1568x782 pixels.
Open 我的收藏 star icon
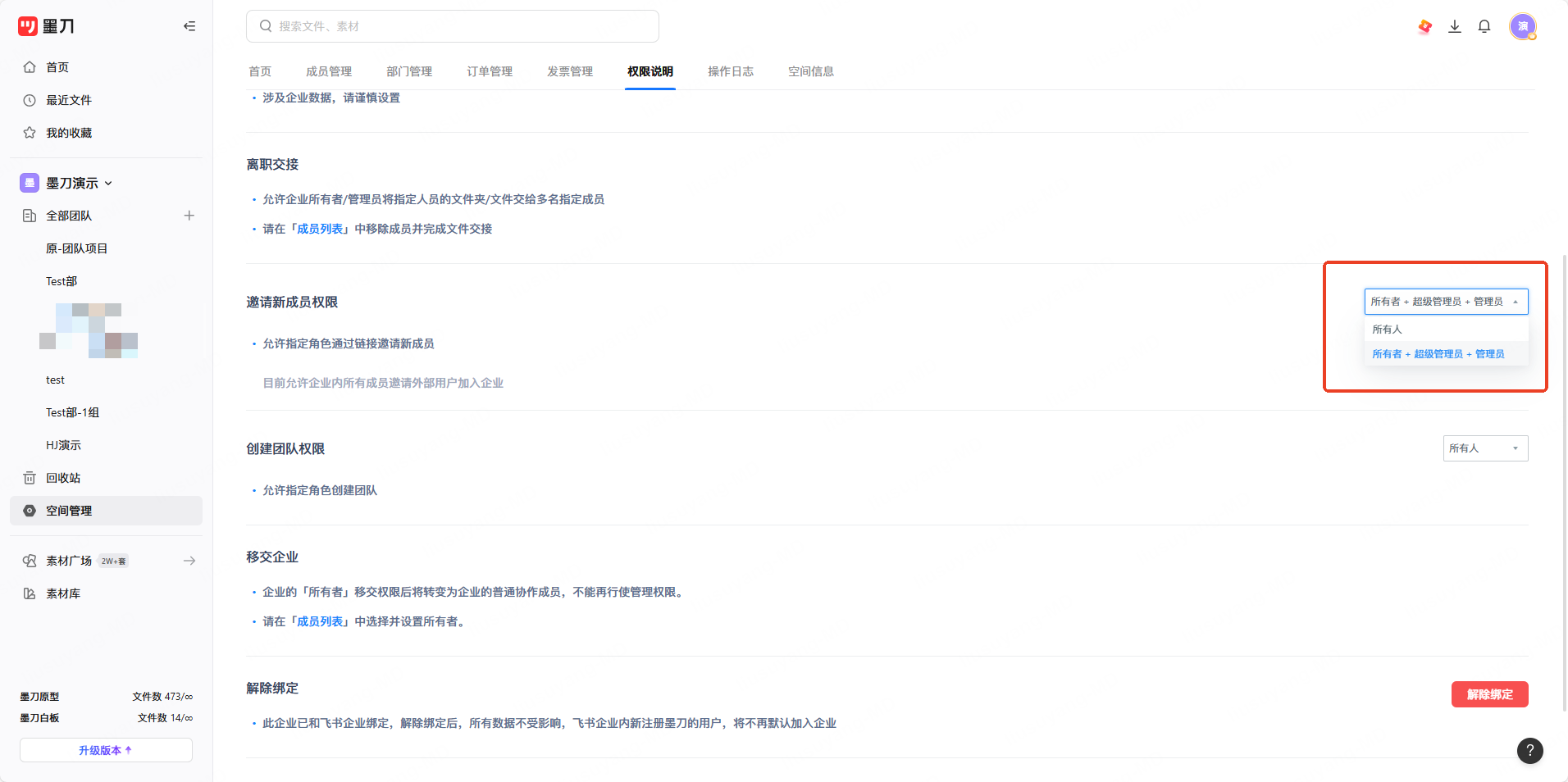point(30,133)
